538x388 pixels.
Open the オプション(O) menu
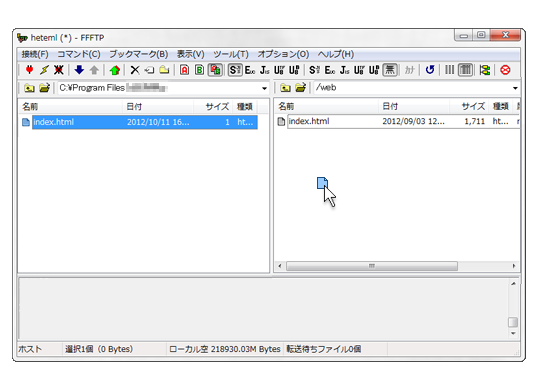283,54
